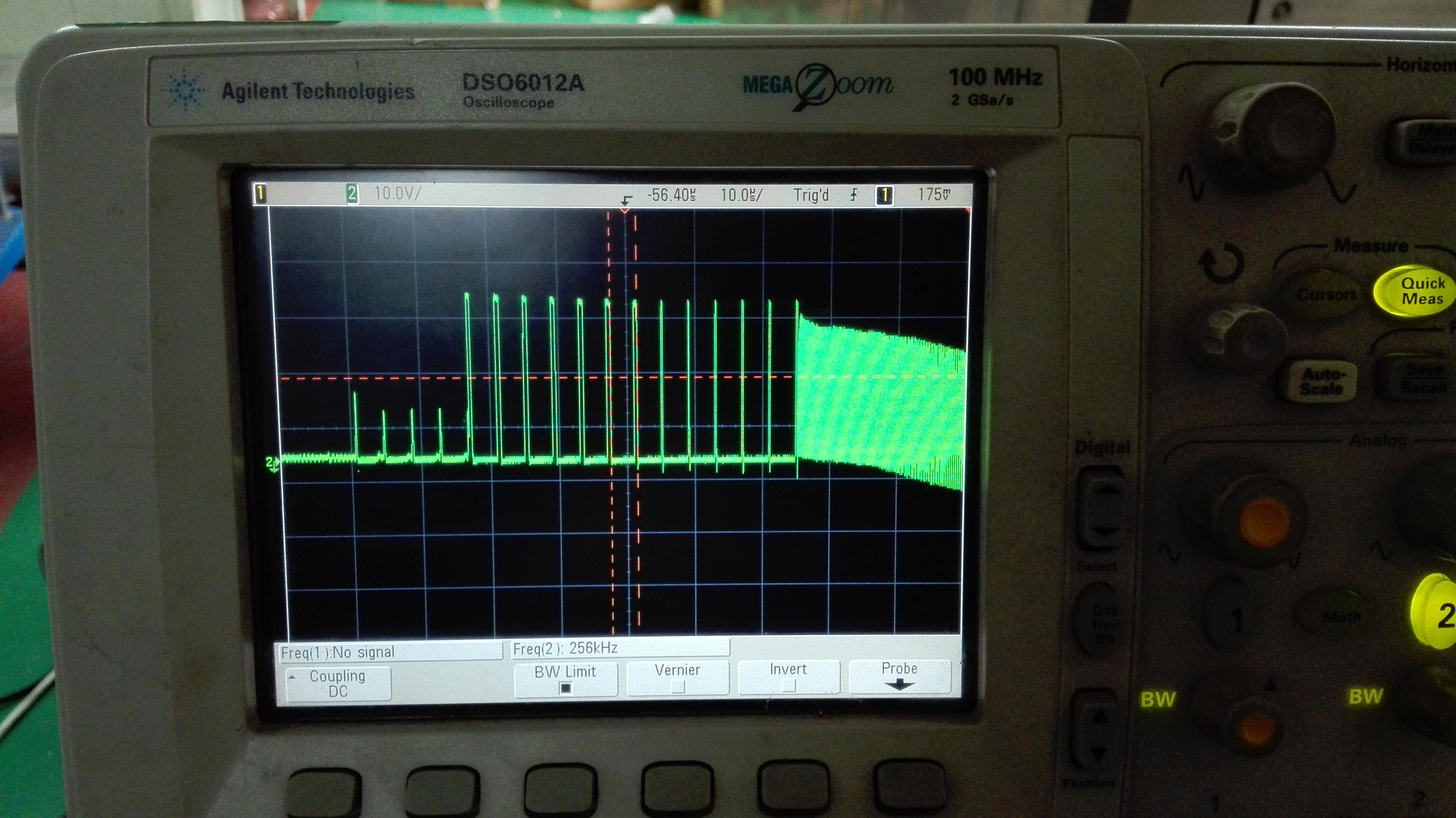The image size is (1456, 818).
Task: Select channel 2 indicator in status bar
Action: pos(351,194)
